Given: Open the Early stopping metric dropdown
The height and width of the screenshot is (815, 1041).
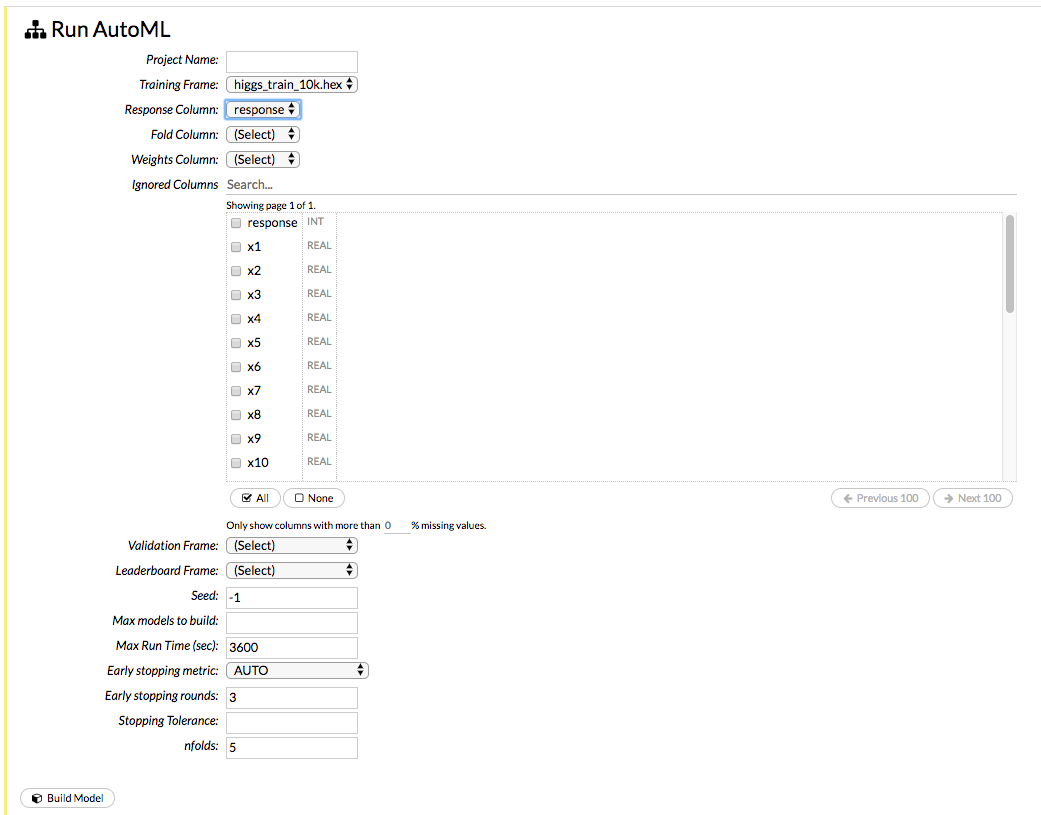Looking at the screenshot, I should tap(296, 670).
